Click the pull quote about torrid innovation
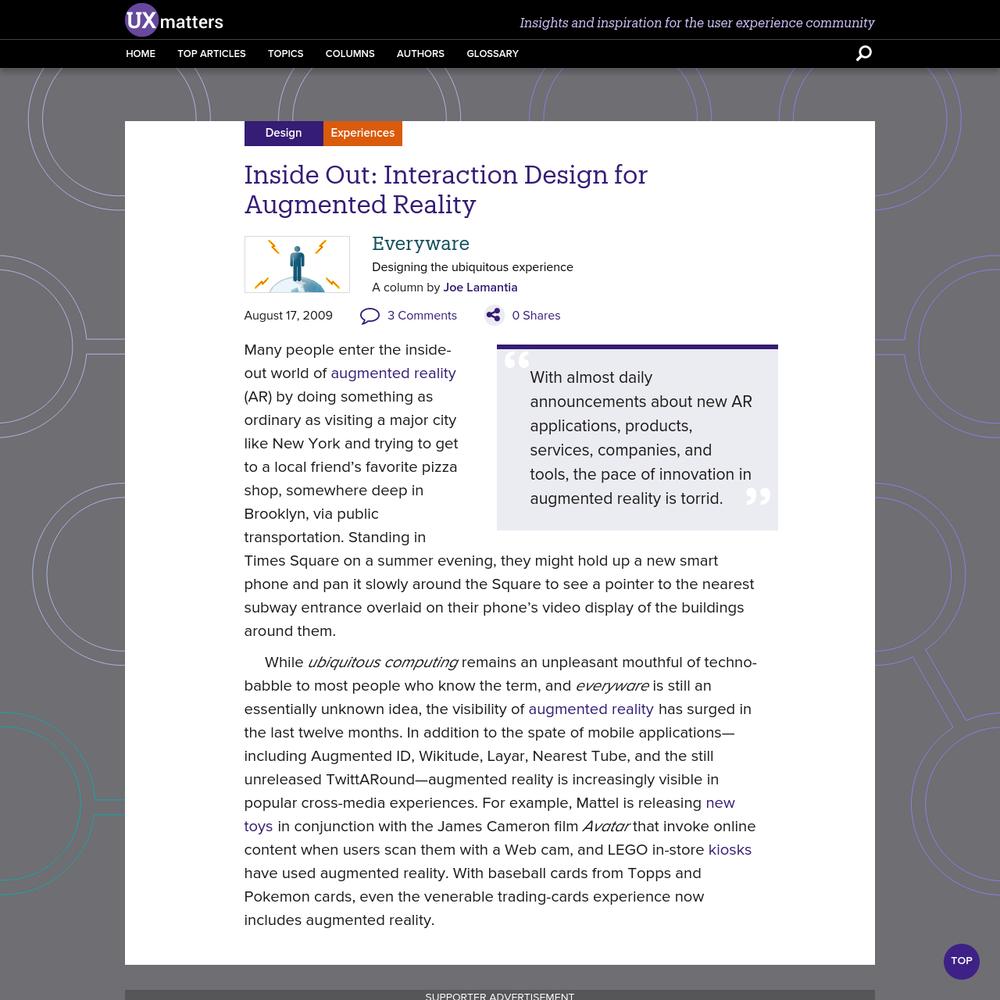Image resolution: width=1000 pixels, height=1000 pixels. pos(637,438)
